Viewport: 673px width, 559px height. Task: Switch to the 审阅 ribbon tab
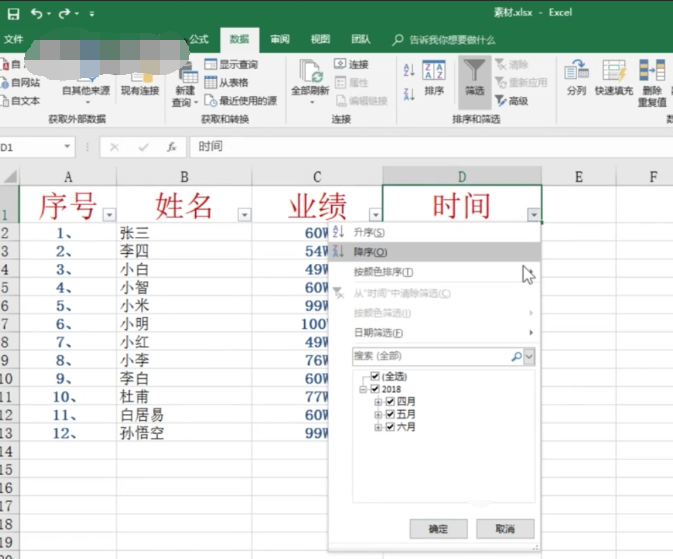(279, 40)
